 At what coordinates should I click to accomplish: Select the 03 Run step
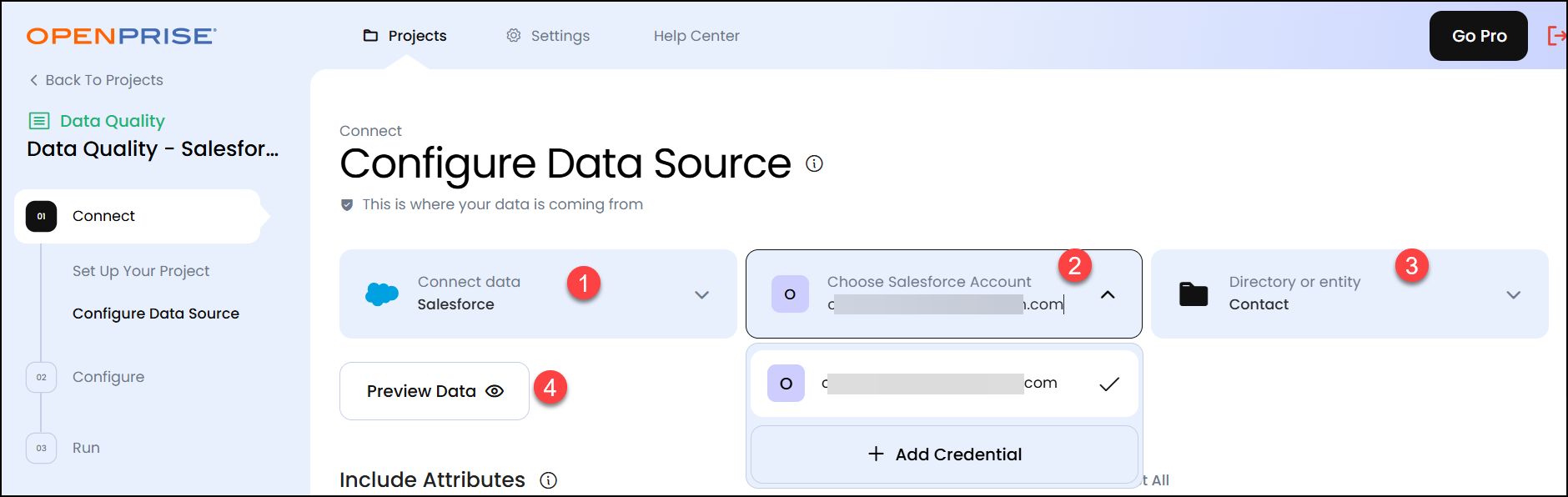[86, 448]
